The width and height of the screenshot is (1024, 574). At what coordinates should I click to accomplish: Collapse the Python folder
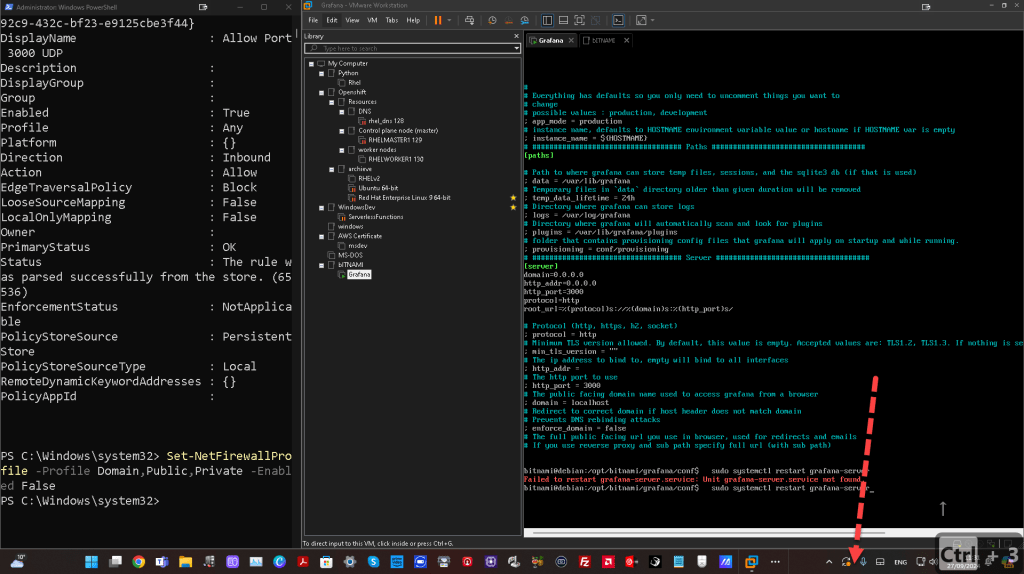321,74
